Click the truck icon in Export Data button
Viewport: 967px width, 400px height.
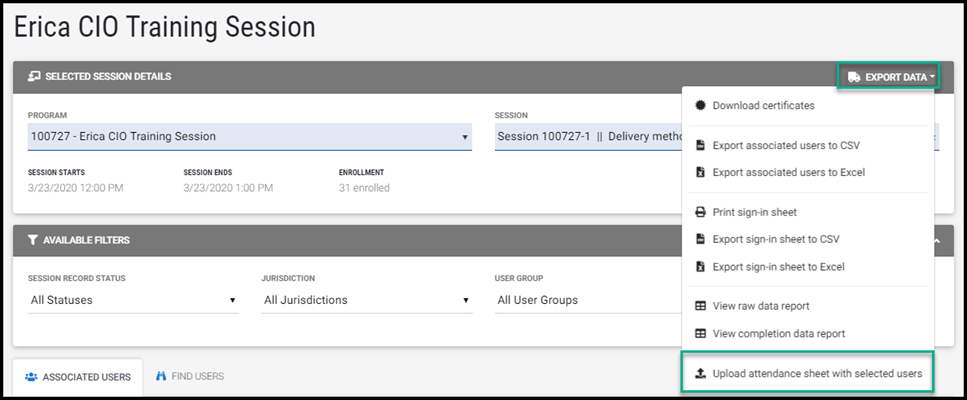(x=853, y=77)
